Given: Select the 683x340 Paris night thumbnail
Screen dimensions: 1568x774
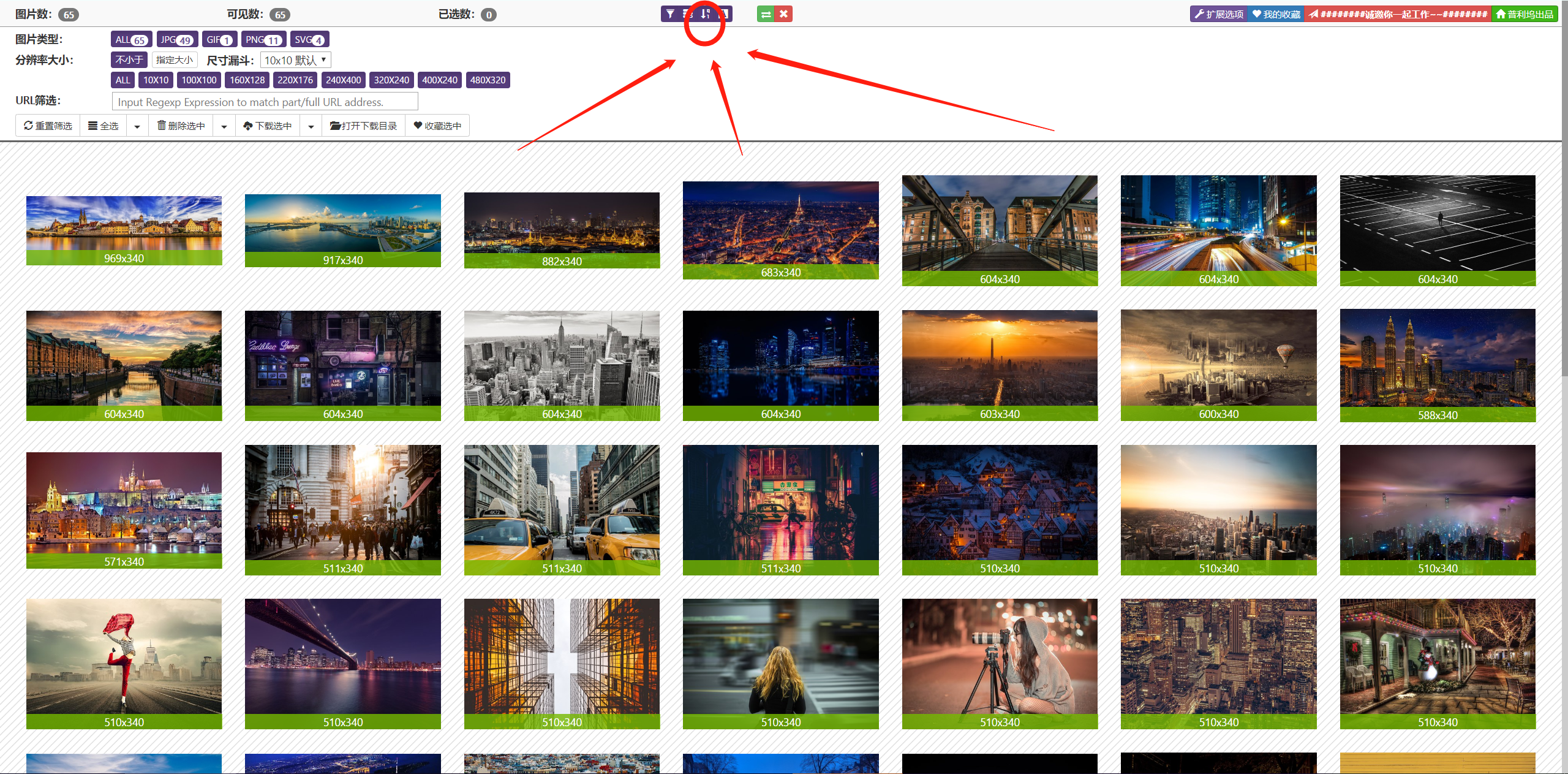Looking at the screenshot, I should pyautogui.click(x=781, y=230).
